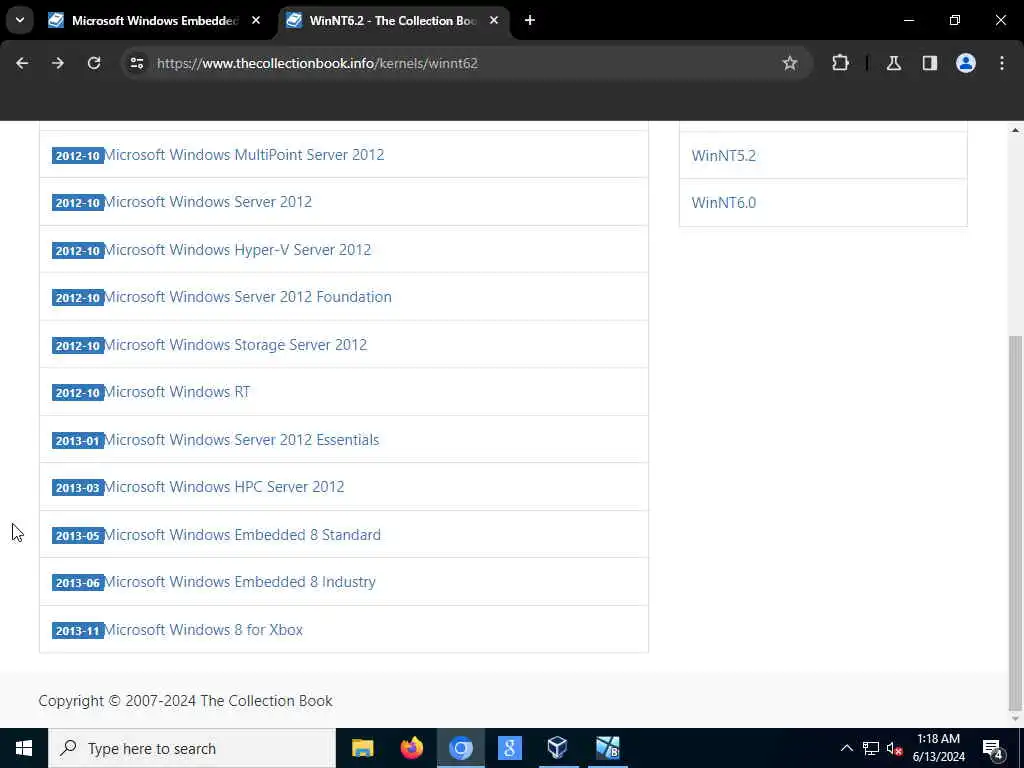This screenshot has width=1024, height=768.
Task: Open File Explorer from the taskbar
Action: pyautogui.click(x=362, y=748)
